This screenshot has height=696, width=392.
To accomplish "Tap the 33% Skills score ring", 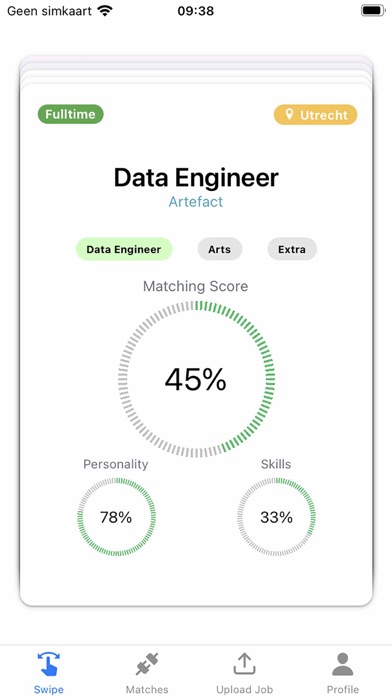I will pyautogui.click(x=276, y=517).
